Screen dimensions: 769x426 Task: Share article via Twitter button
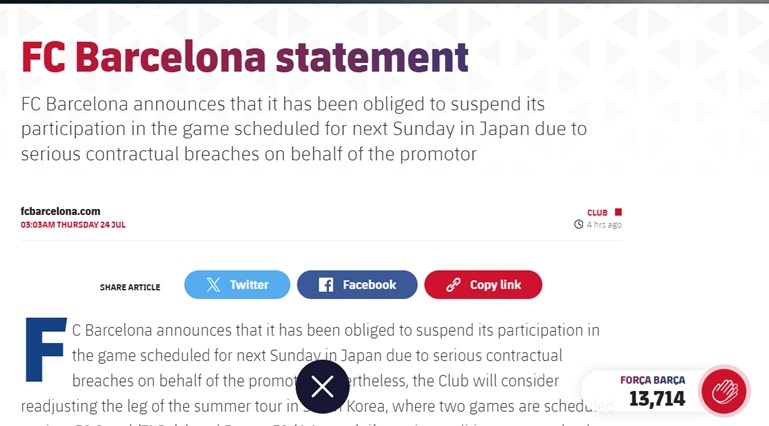(237, 284)
